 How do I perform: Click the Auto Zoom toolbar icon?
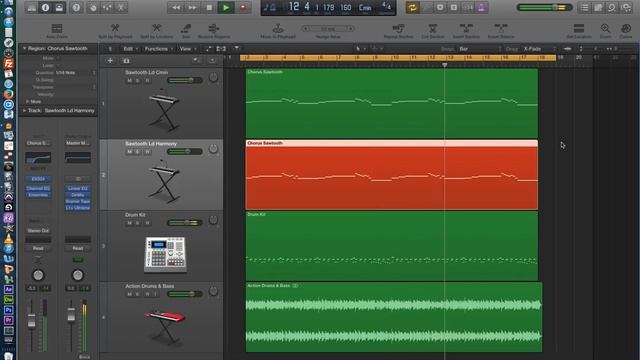click(57, 31)
